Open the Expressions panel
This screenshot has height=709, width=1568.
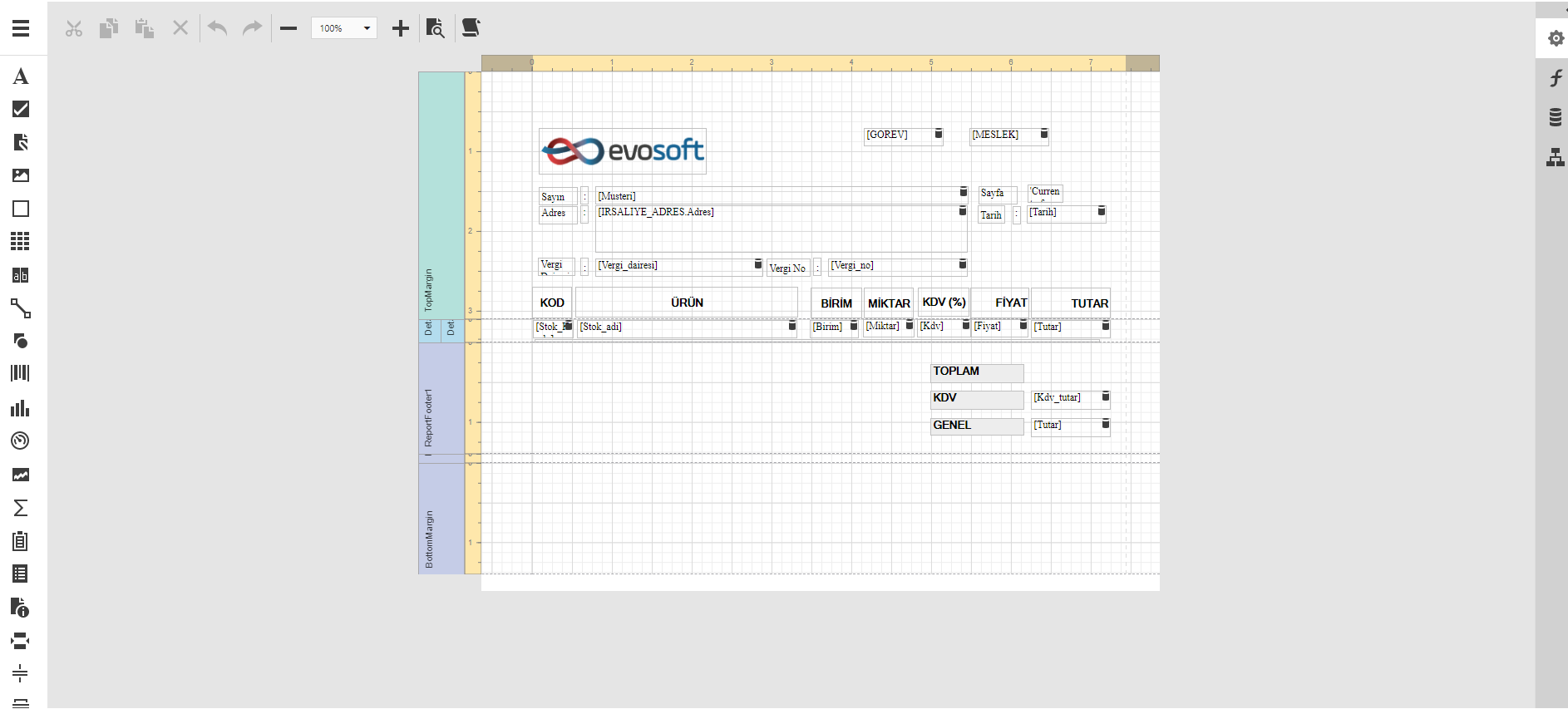click(1555, 78)
